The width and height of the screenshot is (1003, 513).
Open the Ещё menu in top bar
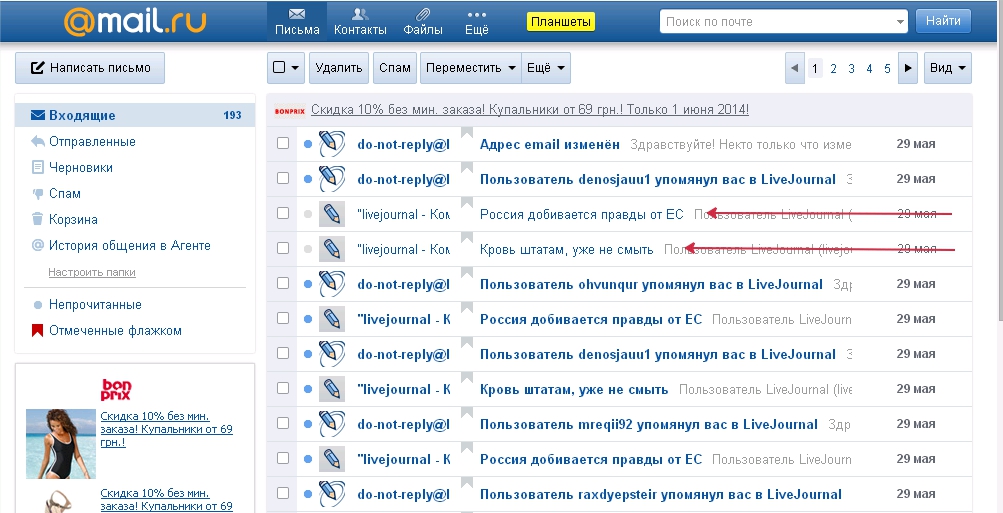click(477, 22)
